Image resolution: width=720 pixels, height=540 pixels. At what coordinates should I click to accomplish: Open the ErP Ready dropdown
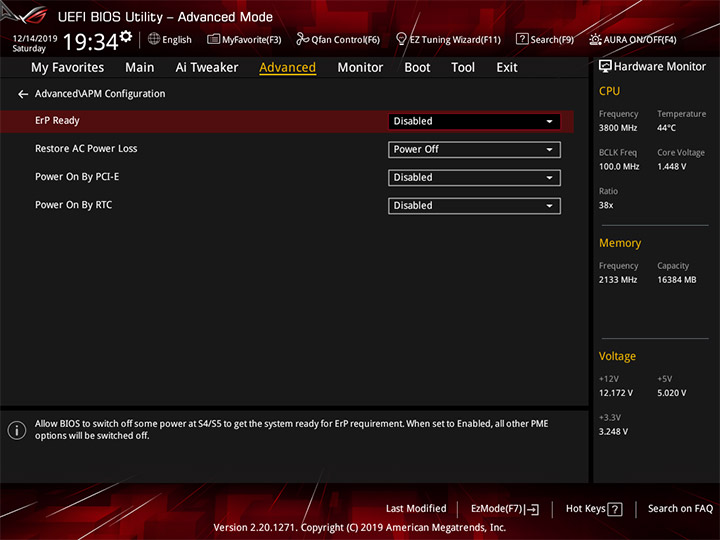click(x=474, y=122)
